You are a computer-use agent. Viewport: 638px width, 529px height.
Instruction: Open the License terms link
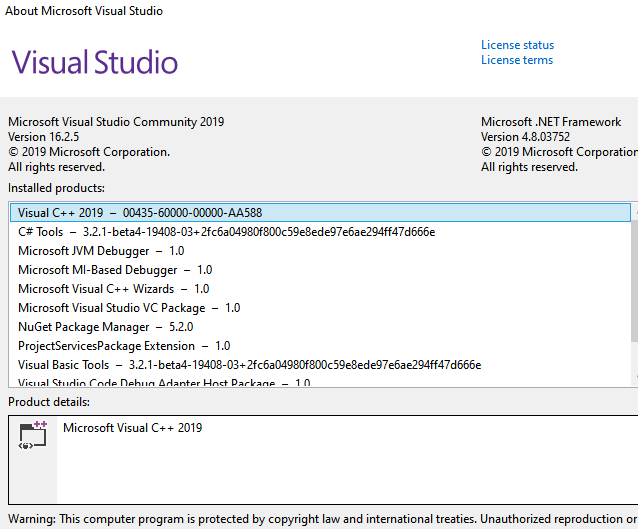516,60
